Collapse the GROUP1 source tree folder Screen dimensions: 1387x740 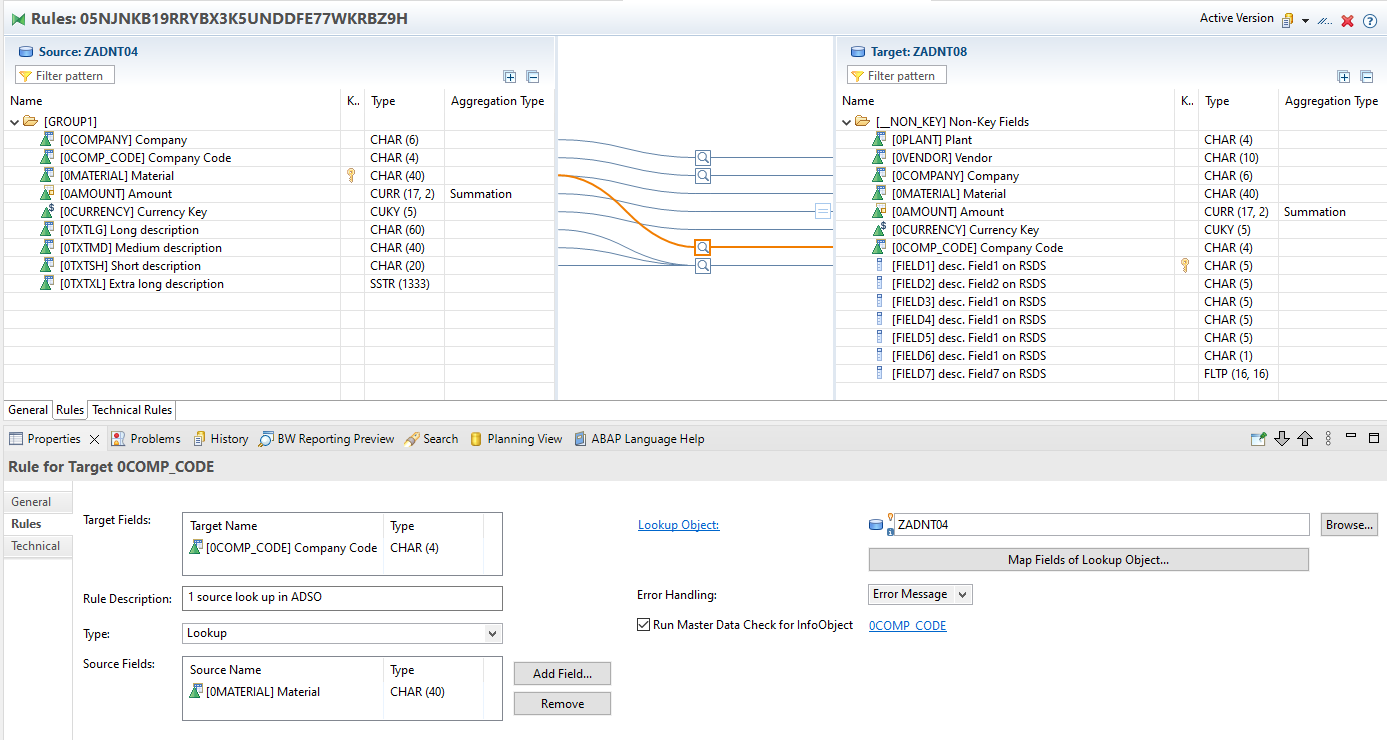click(x=14, y=122)
